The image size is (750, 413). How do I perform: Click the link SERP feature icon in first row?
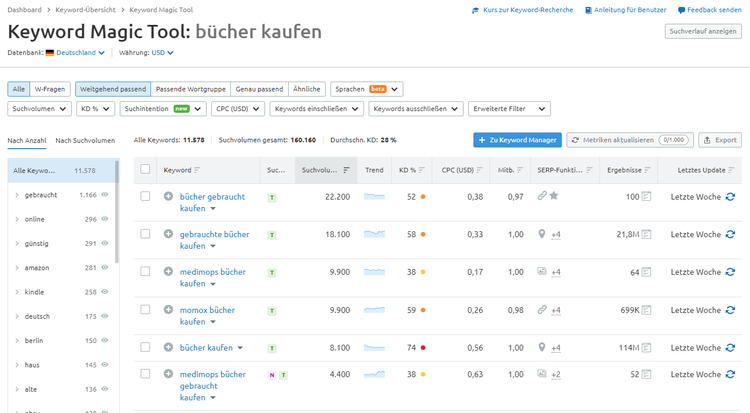click(541, 196)
